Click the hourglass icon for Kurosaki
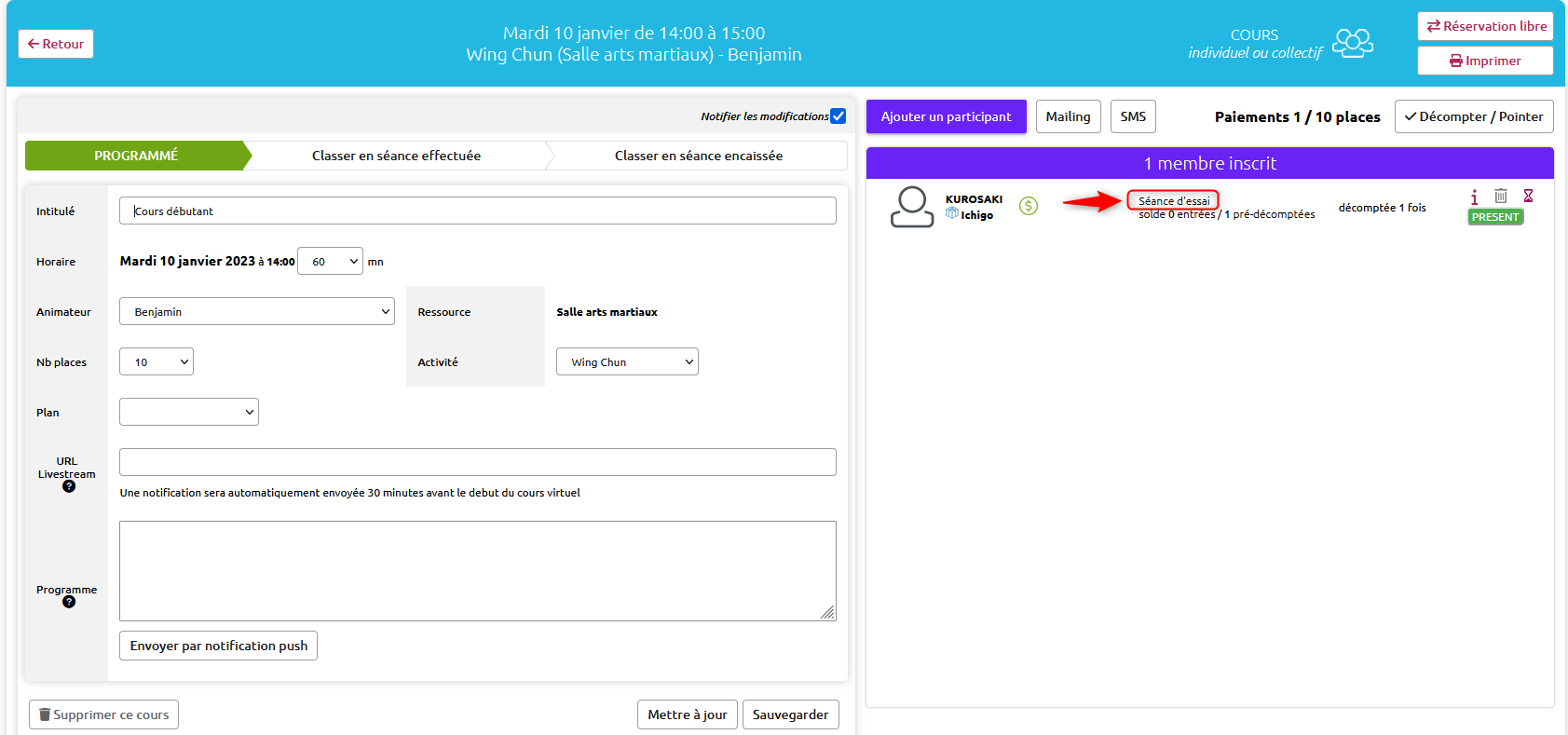This screenshot has height=735, width=1568. 1528,196
